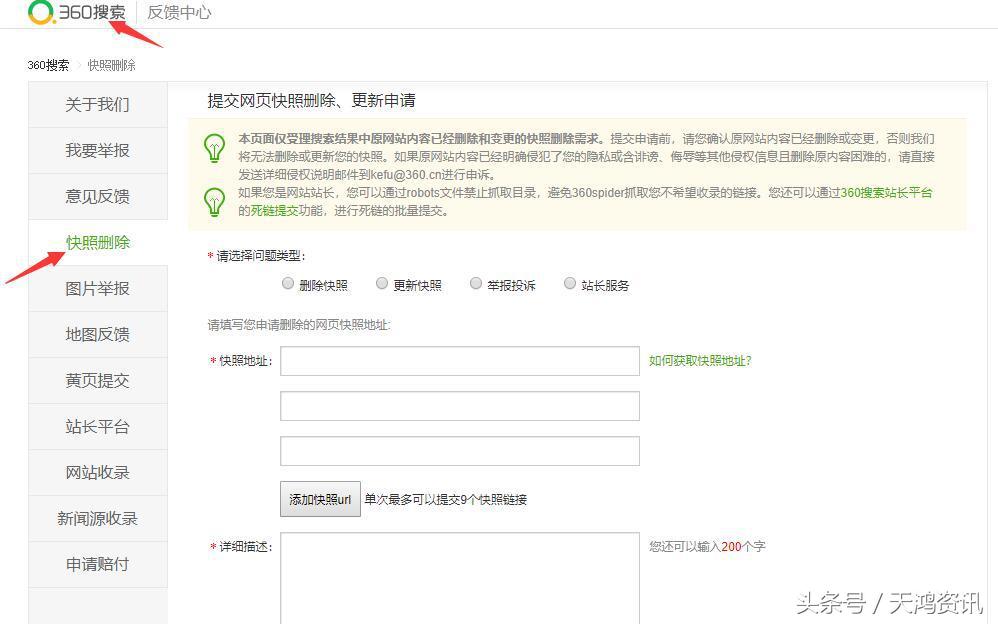This screenshot has width=998, height=624.
Task: Click the 360搜索 breadcrumb link
Action: point(50,64)
